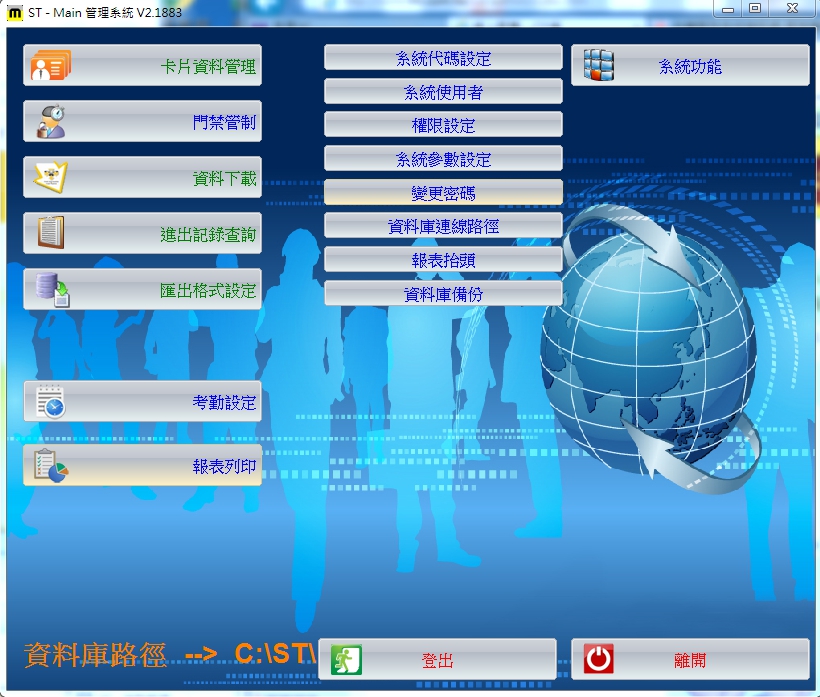Image resolution: width=820 pixels, height=697 pixels.
Task: Click the app icon in the title bar
Action: point(15,10)
